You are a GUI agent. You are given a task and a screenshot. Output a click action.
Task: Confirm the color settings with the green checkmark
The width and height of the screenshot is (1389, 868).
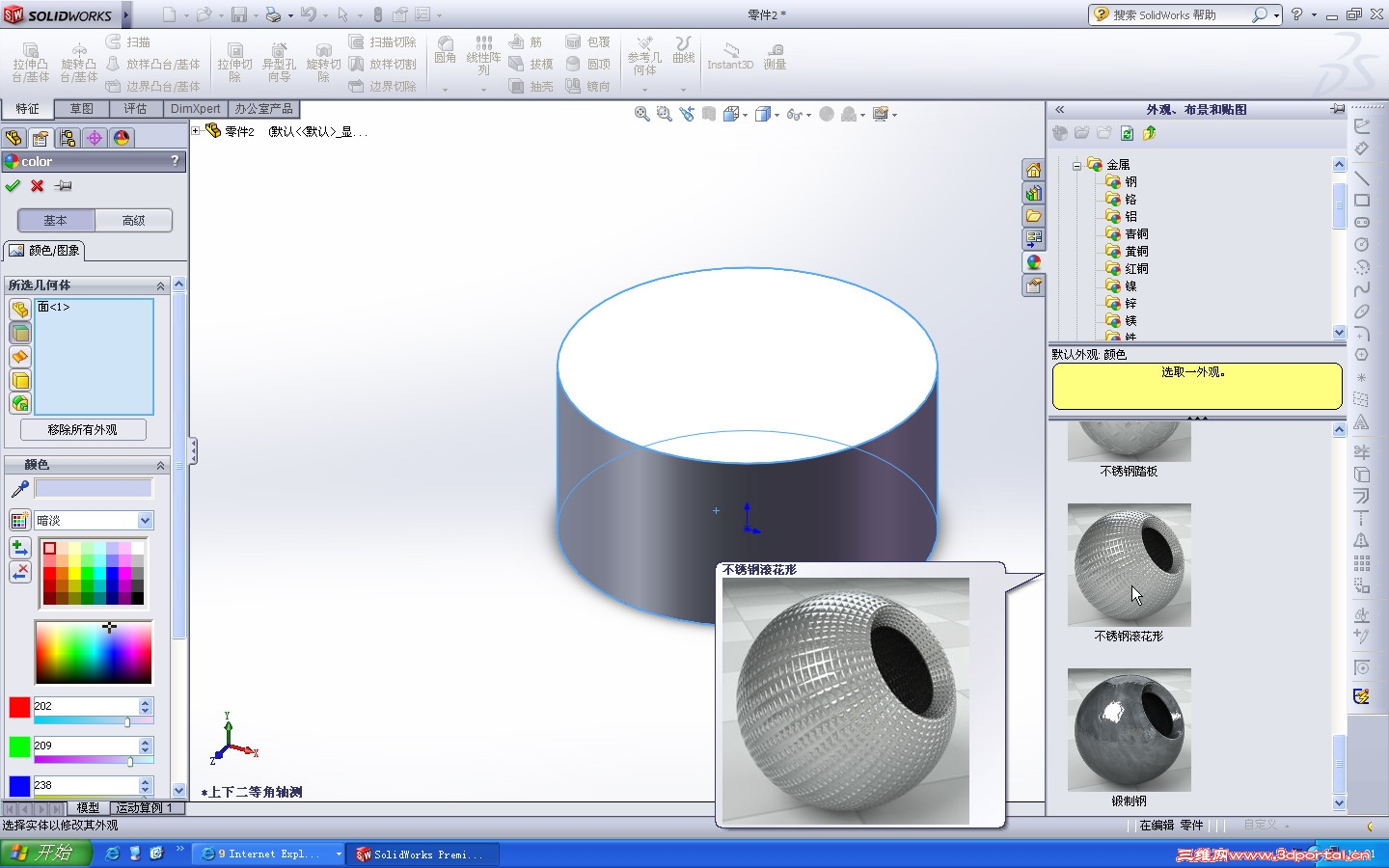(13, 186)
